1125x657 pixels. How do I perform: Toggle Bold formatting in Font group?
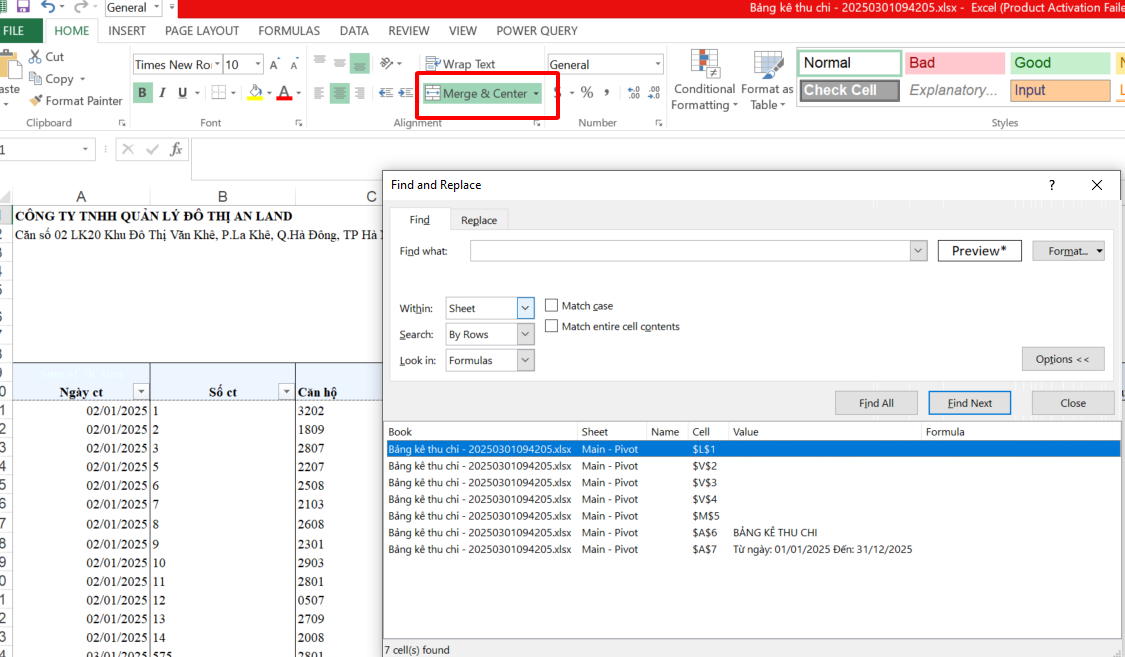(x=142, y=93)
